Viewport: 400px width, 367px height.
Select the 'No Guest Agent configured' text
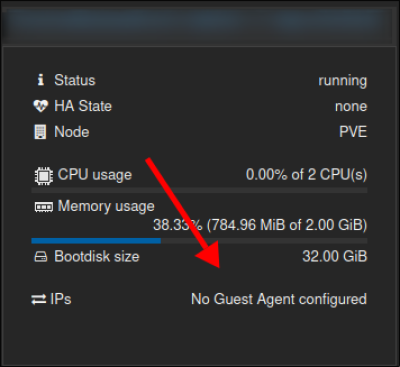point(279,299)
